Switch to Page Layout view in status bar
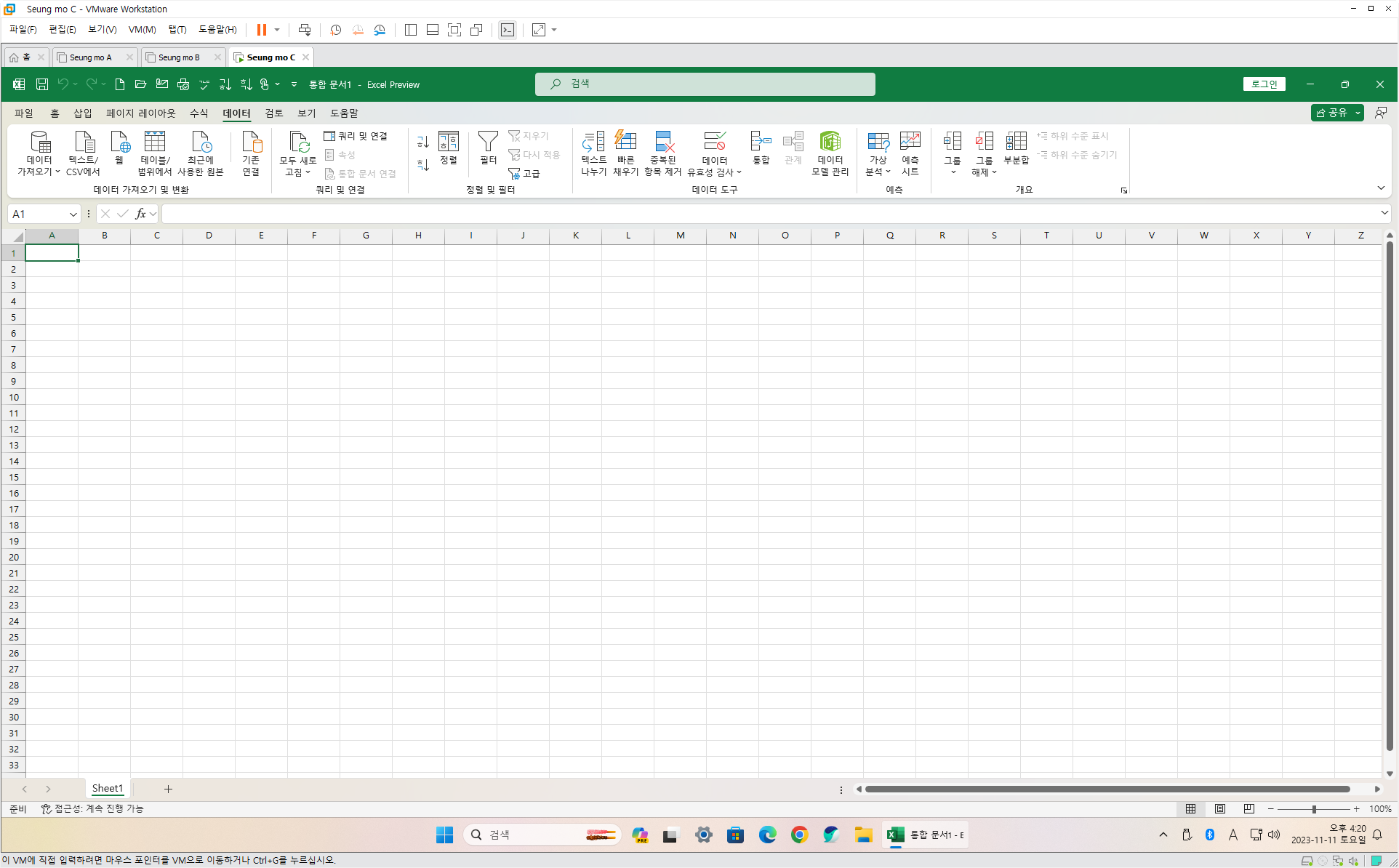The width and height of the screenshot is (1399, 868). click(1219, 808)
